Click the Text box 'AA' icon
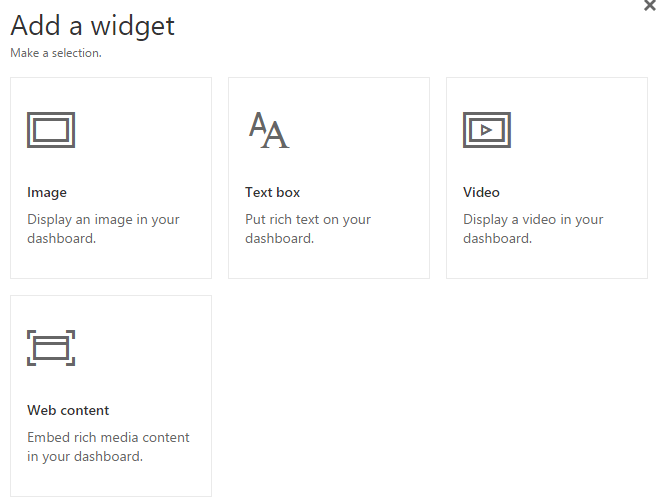The height and width of the screenshot is (504, 661). coord(268,130)
